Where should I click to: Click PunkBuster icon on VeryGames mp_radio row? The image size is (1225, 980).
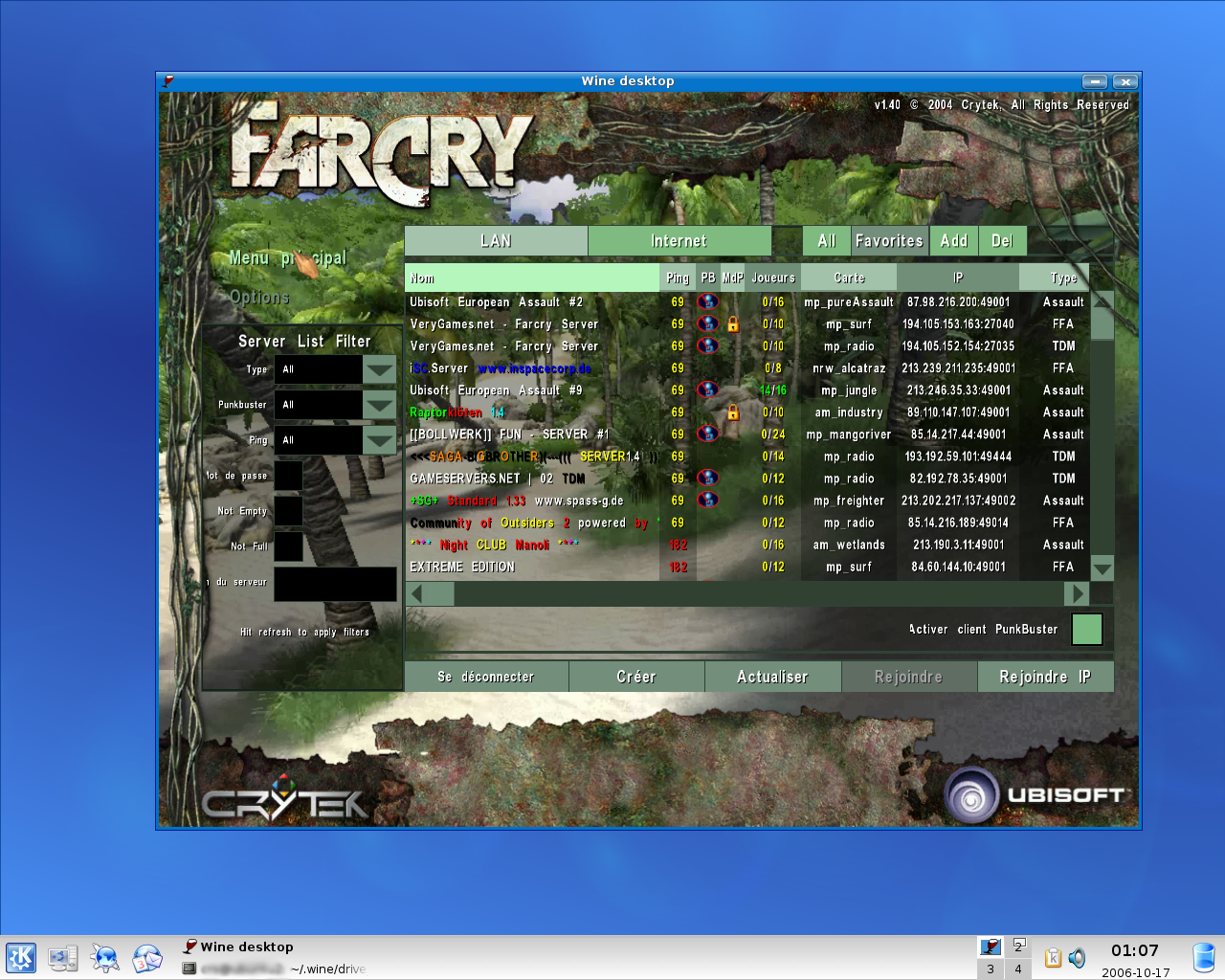tap(708, 345)
